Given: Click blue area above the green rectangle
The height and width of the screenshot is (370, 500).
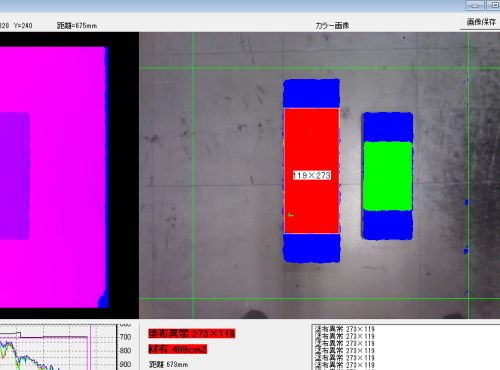Looking at the screenshot, I should coord(388,127).
